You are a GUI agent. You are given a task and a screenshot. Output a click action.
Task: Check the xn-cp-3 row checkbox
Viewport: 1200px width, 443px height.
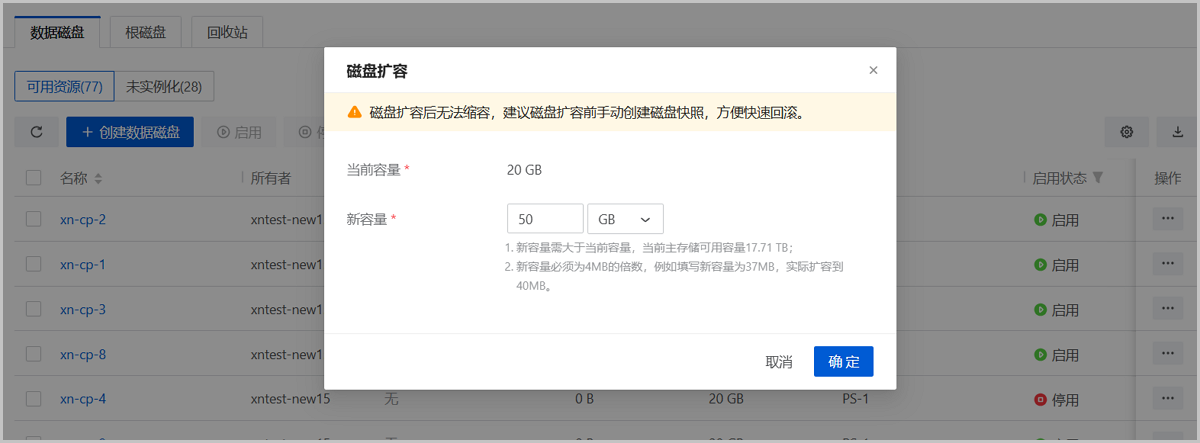34,309
